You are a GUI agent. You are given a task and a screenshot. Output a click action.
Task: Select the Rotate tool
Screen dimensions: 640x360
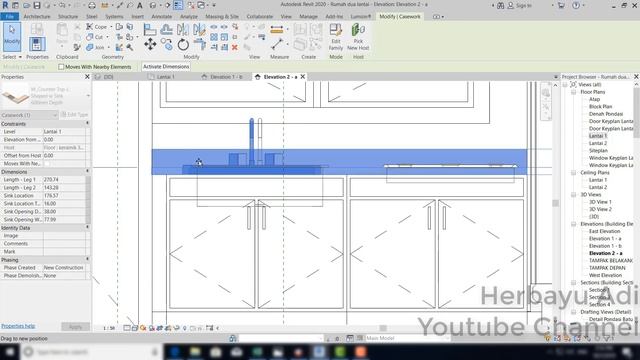pyautogui.click(x=182, y=44)
